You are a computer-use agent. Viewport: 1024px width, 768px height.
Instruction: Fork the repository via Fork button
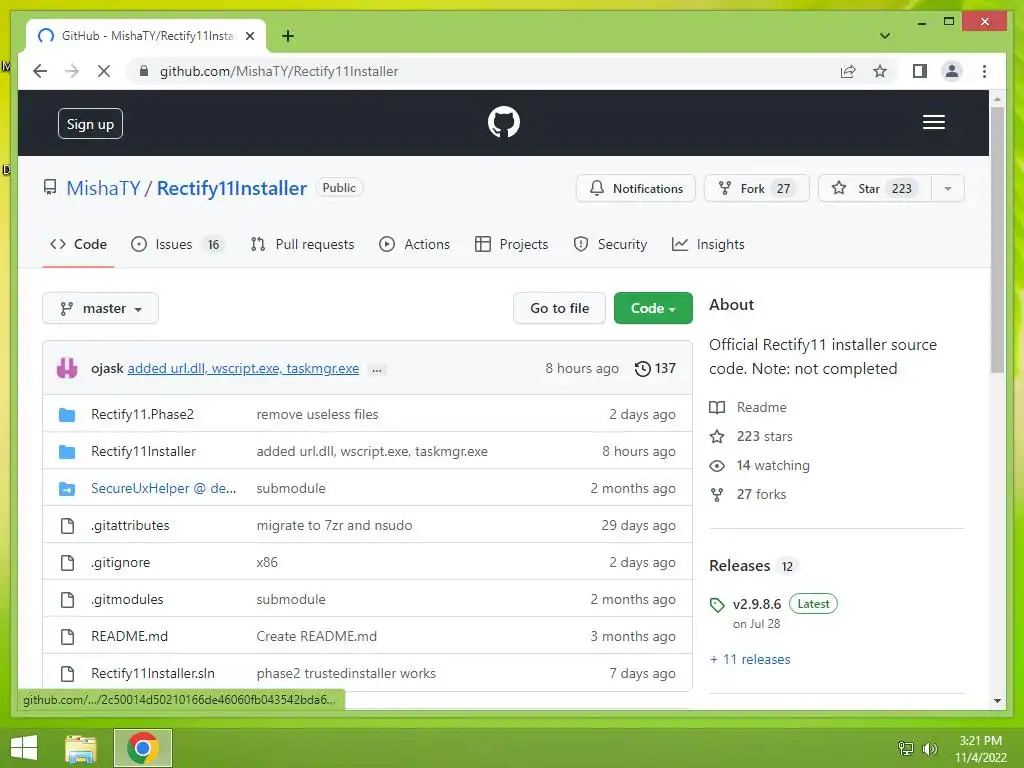point(756,189)
